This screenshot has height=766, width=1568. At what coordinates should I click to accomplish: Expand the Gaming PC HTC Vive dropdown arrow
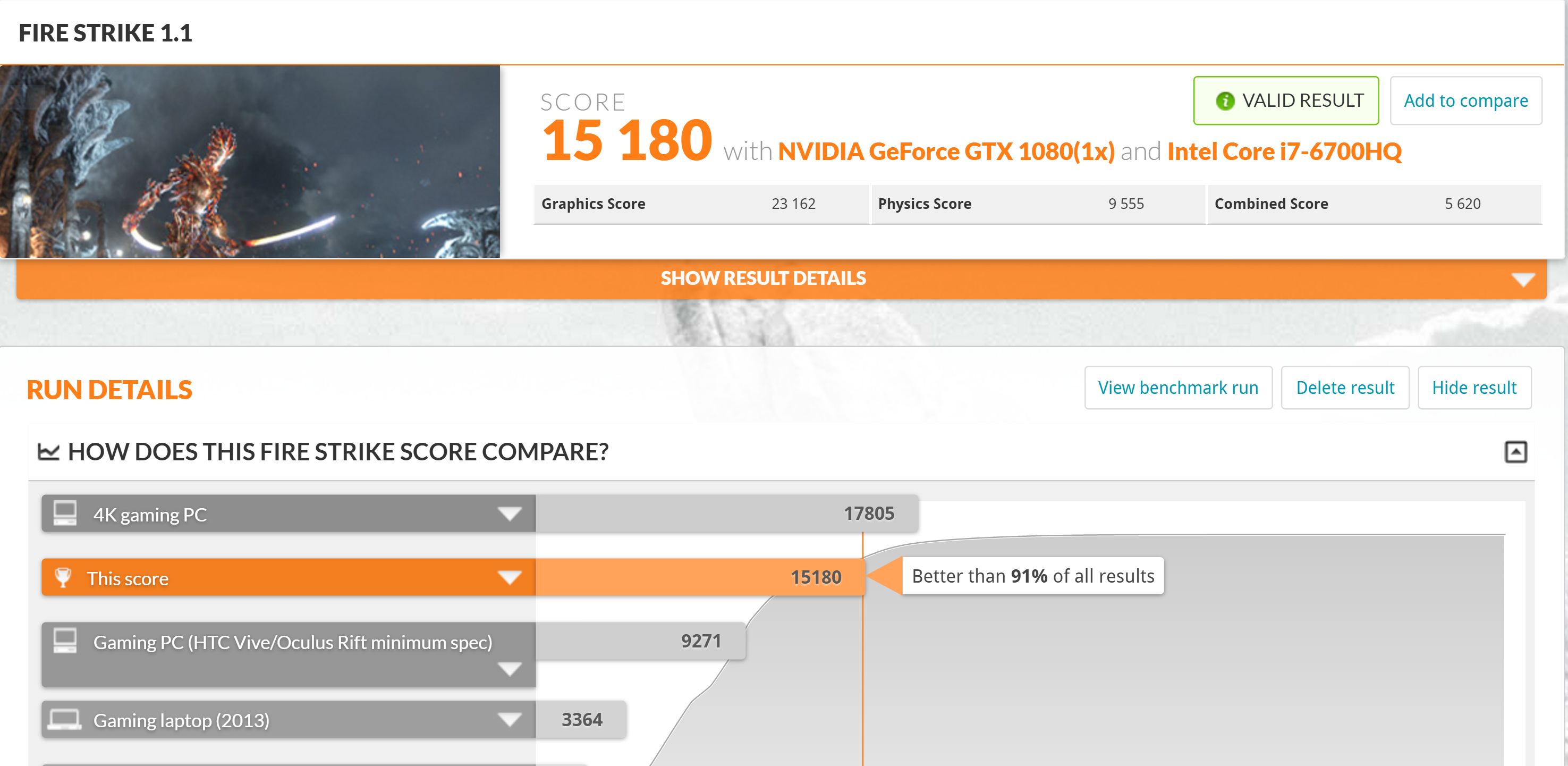point(510,669)
